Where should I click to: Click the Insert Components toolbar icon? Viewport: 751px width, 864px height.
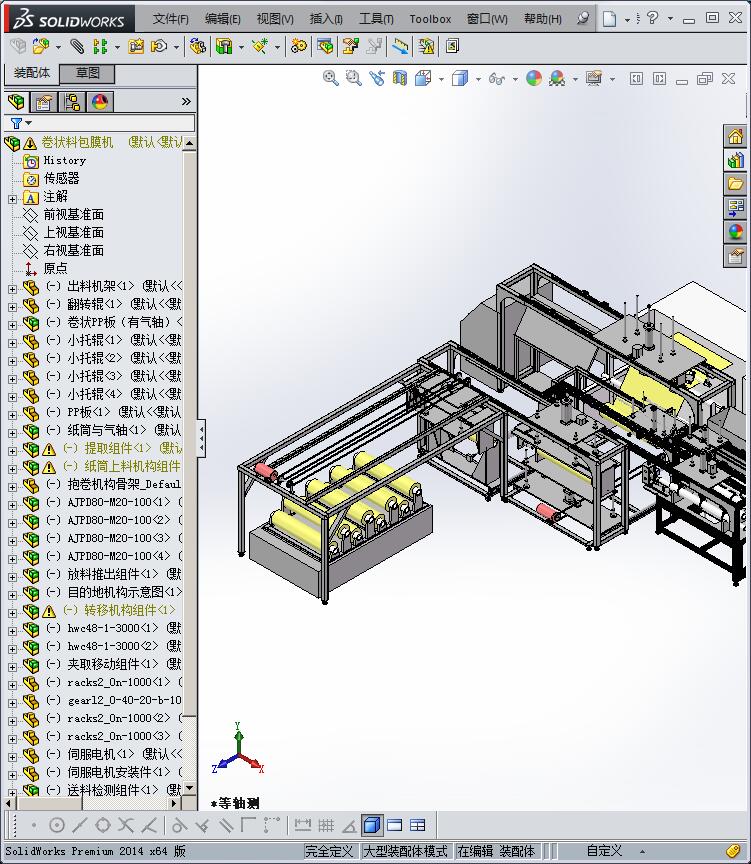point(41,46)
